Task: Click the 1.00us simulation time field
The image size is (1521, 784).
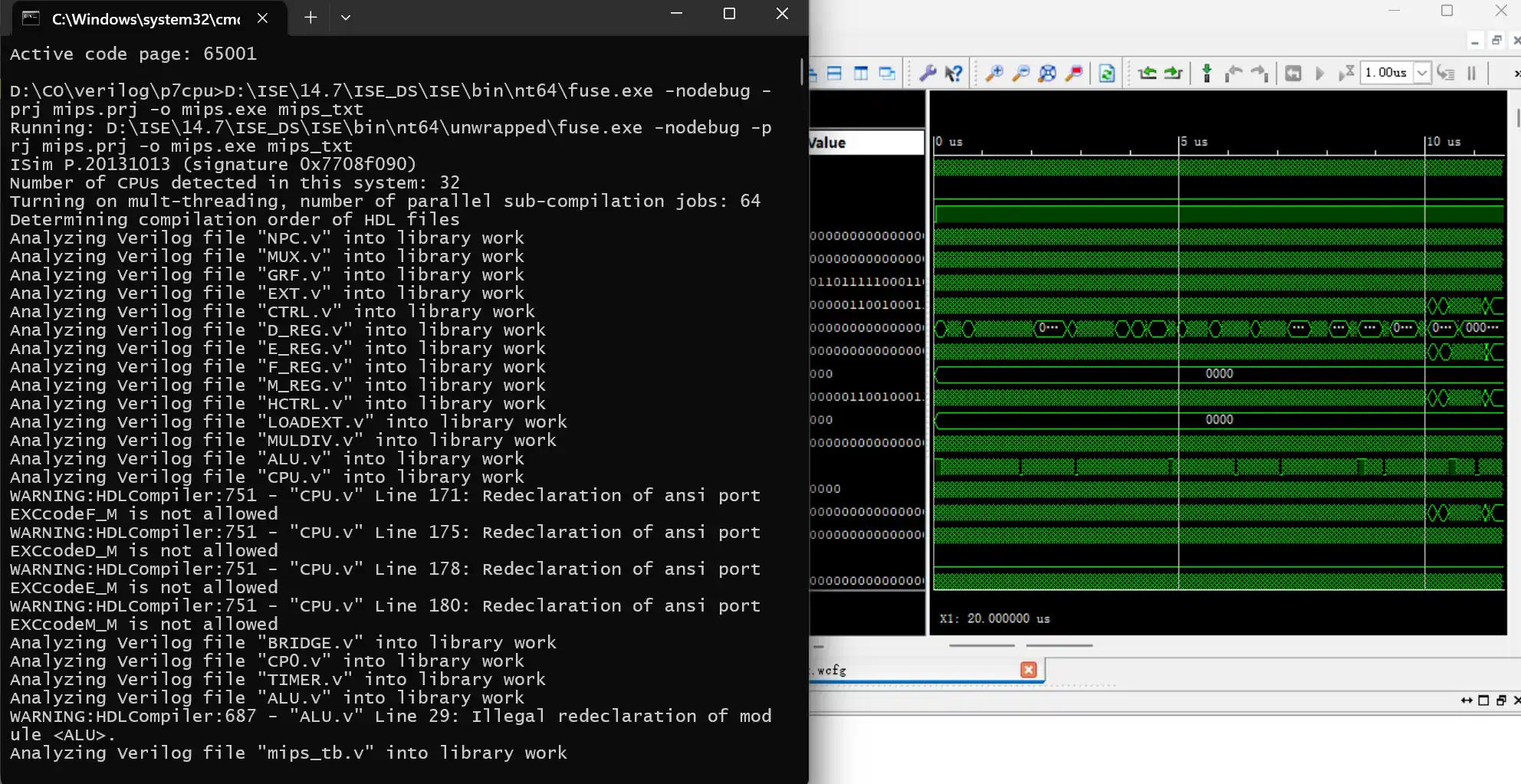Action: tap(1386, 74)
